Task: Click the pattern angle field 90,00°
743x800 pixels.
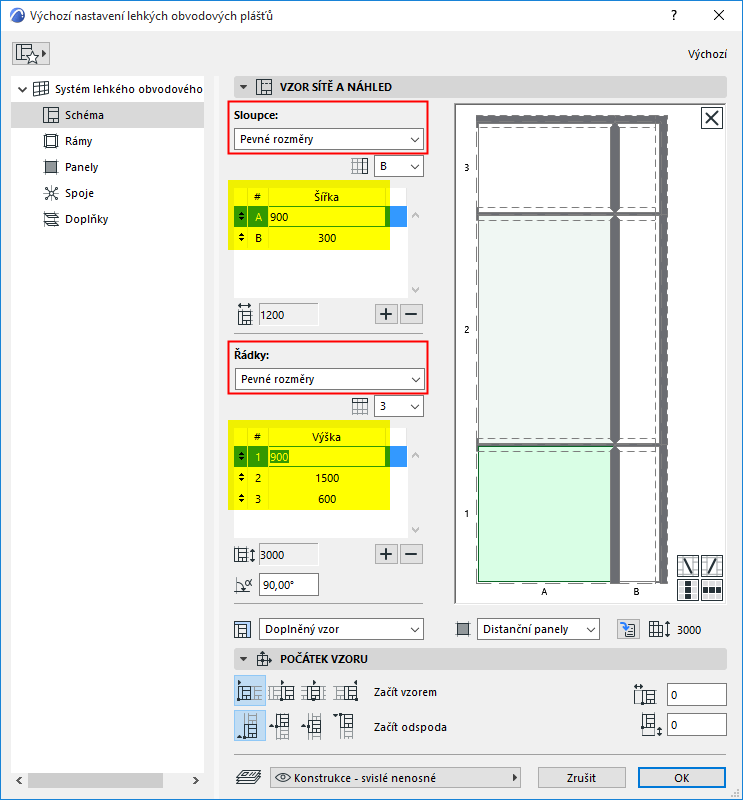Action: click(x=289, y=585)
